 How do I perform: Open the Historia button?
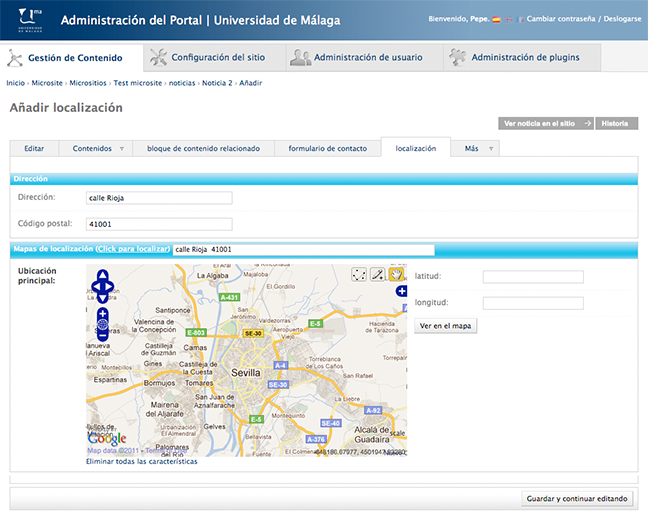[617, 123]
